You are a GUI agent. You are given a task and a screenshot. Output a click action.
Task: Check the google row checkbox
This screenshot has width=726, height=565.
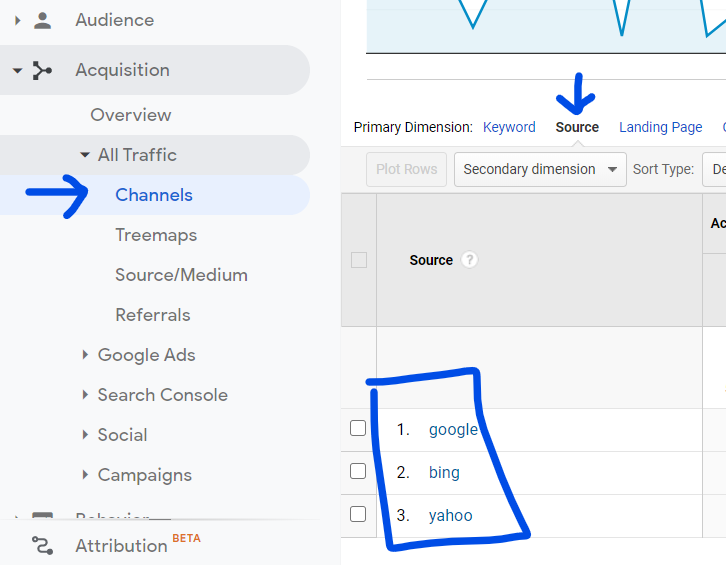(358, 428)
